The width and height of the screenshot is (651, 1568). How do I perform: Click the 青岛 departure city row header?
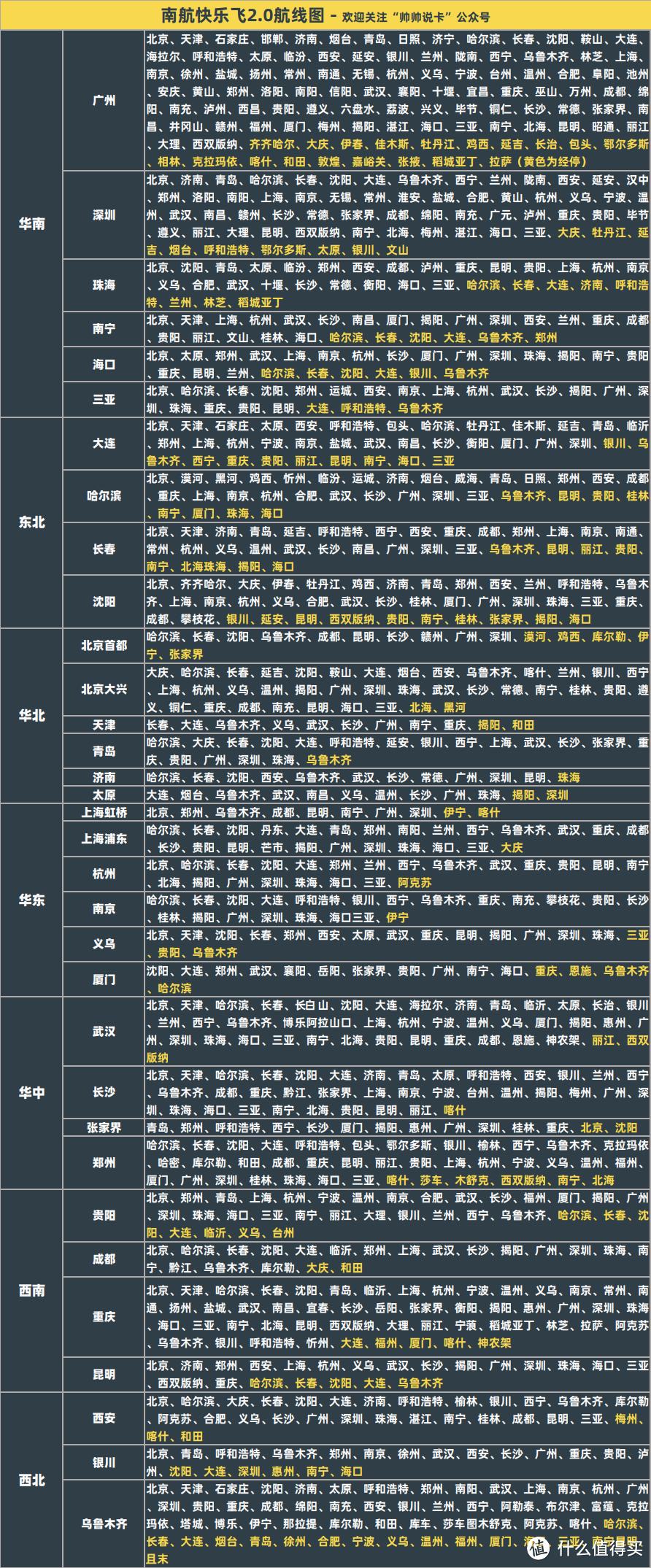[x=104, y=751]
